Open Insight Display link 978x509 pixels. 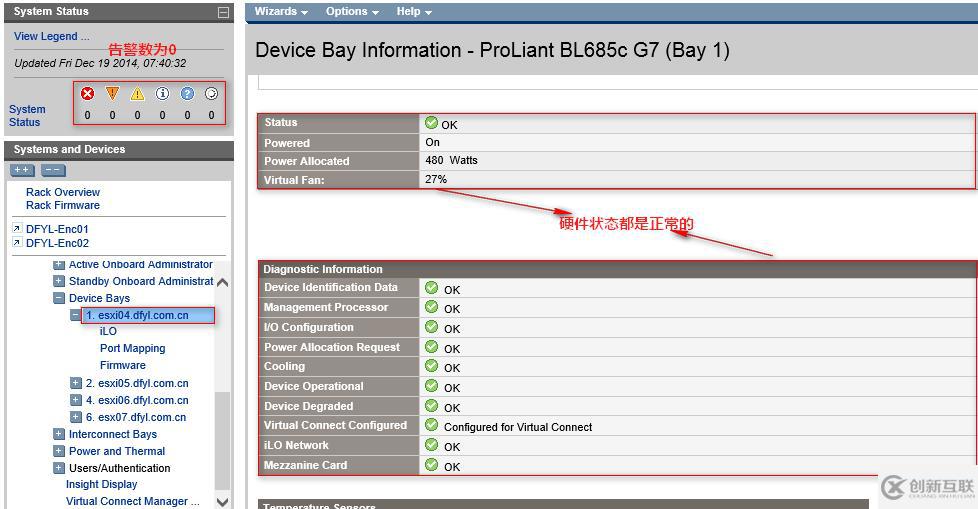click(102, 484)
